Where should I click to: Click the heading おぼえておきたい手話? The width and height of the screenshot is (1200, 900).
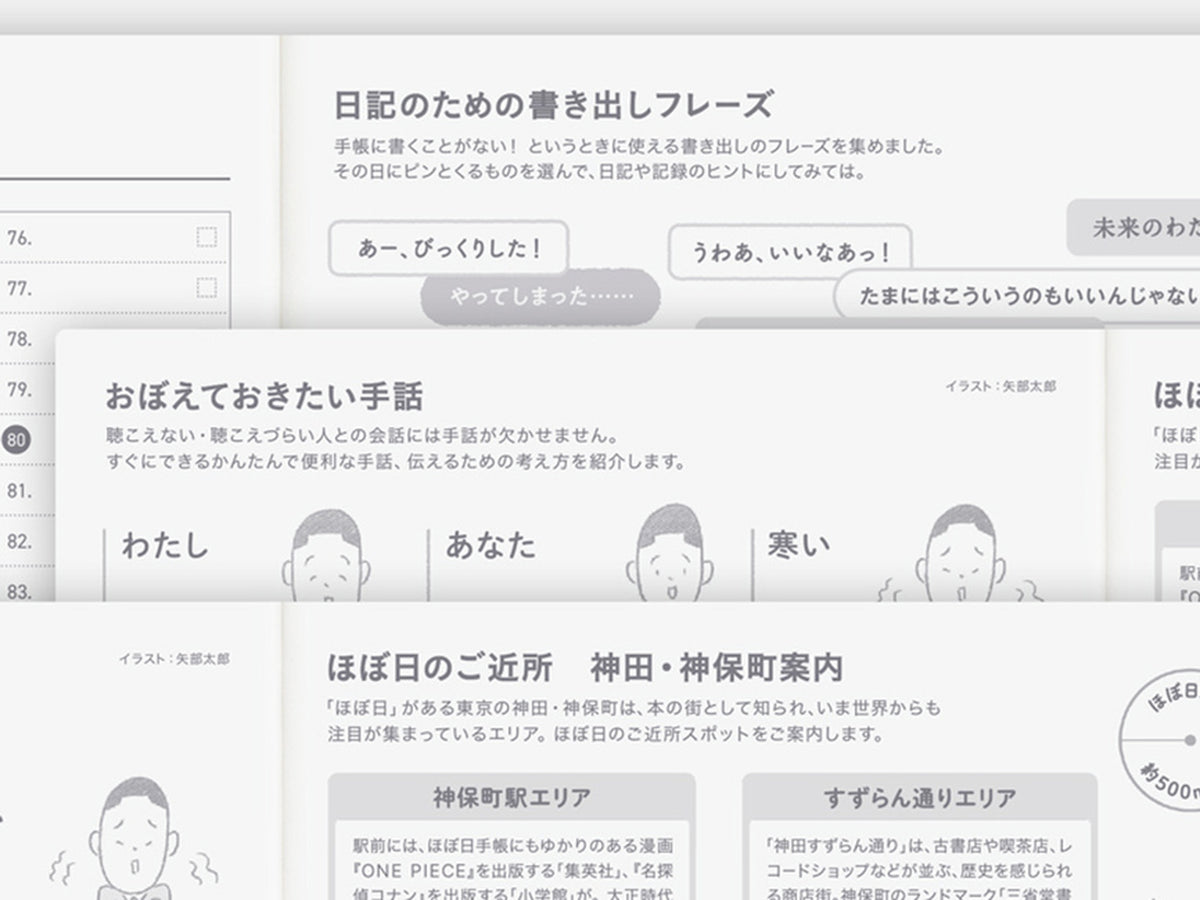click(264, 396)
